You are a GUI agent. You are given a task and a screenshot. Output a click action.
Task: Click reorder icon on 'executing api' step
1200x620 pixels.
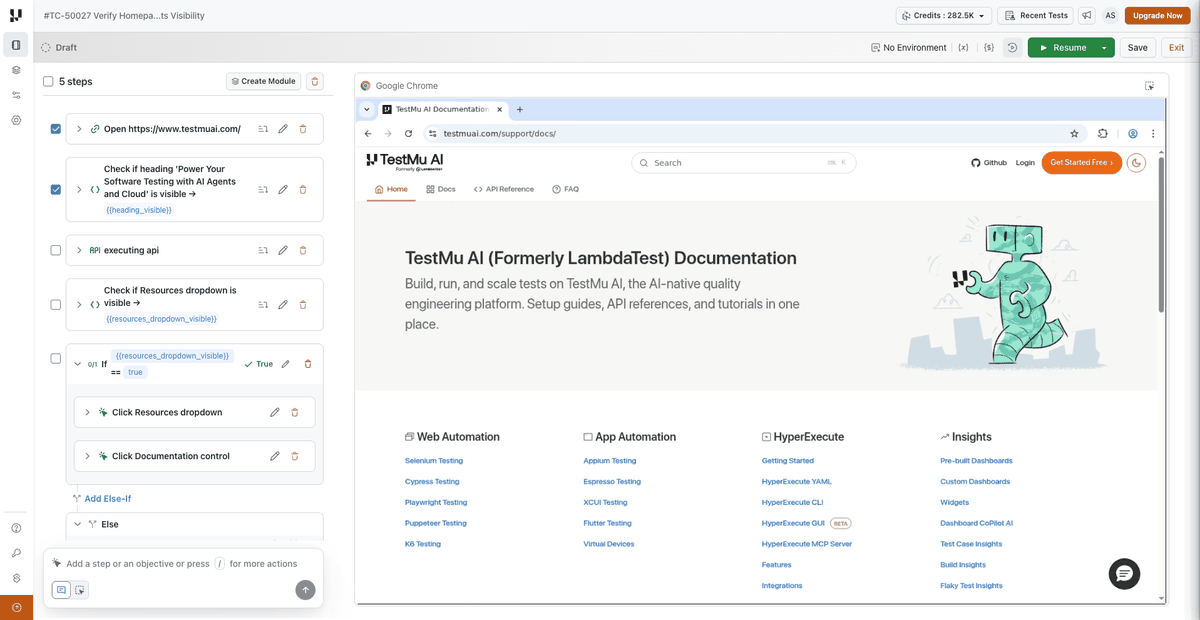(263, 250)
